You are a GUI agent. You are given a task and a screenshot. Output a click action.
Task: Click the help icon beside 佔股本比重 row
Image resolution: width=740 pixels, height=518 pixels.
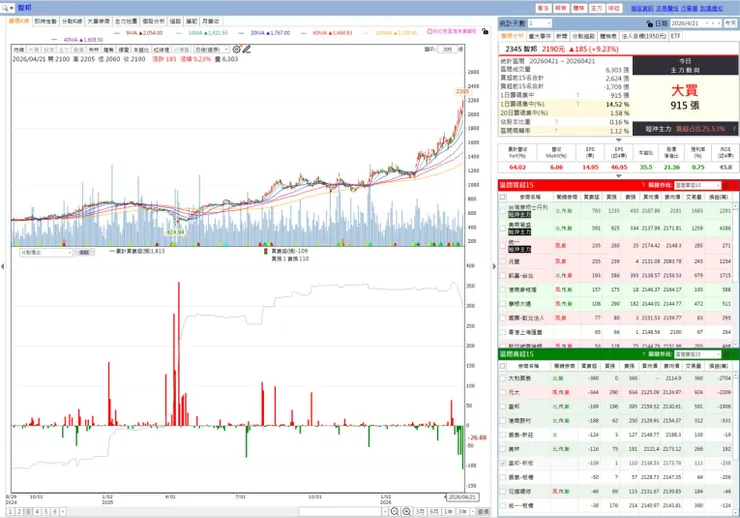click(556, 122)
